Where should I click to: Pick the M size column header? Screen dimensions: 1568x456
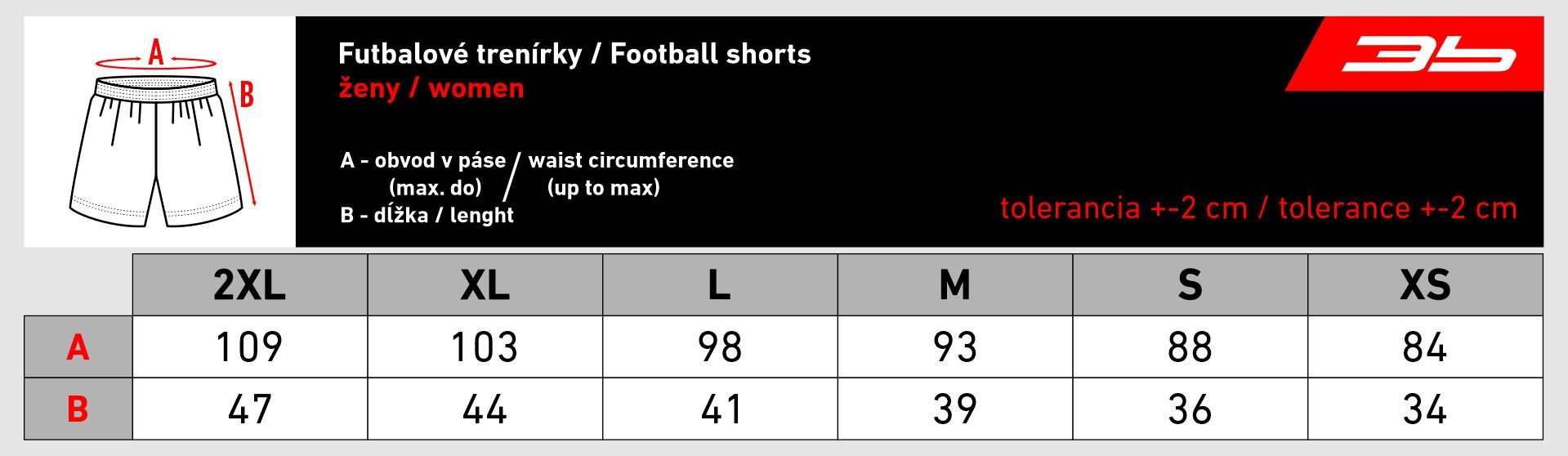tap(954, 285)
